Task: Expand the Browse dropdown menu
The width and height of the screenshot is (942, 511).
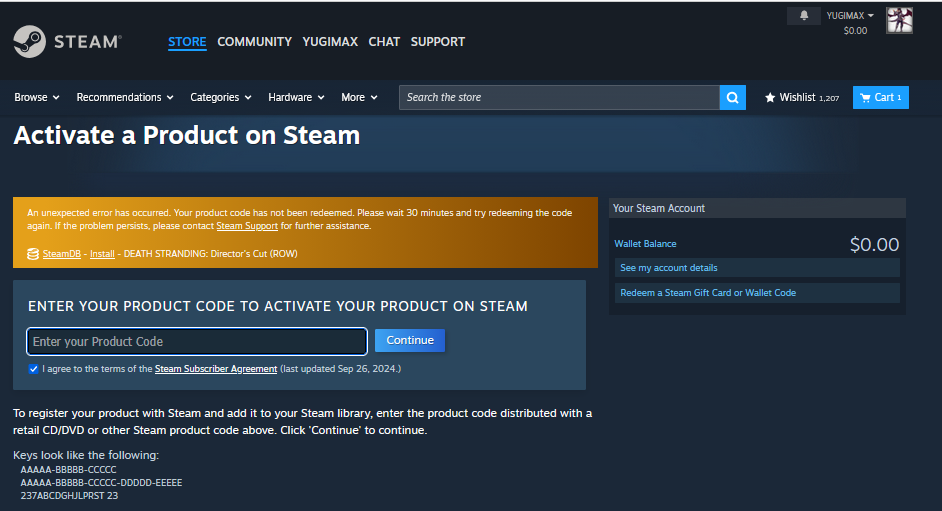Action: coord(37,97)
